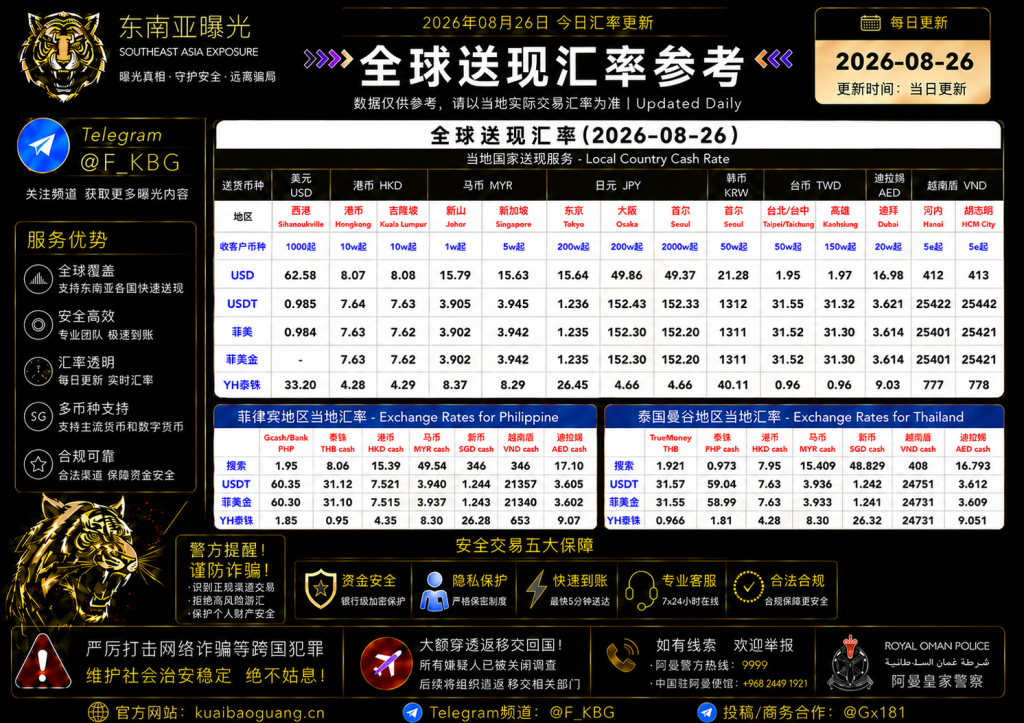Click the checkmark circle icon for 合法合规
1024x723 pixels.
pos(748,586)
